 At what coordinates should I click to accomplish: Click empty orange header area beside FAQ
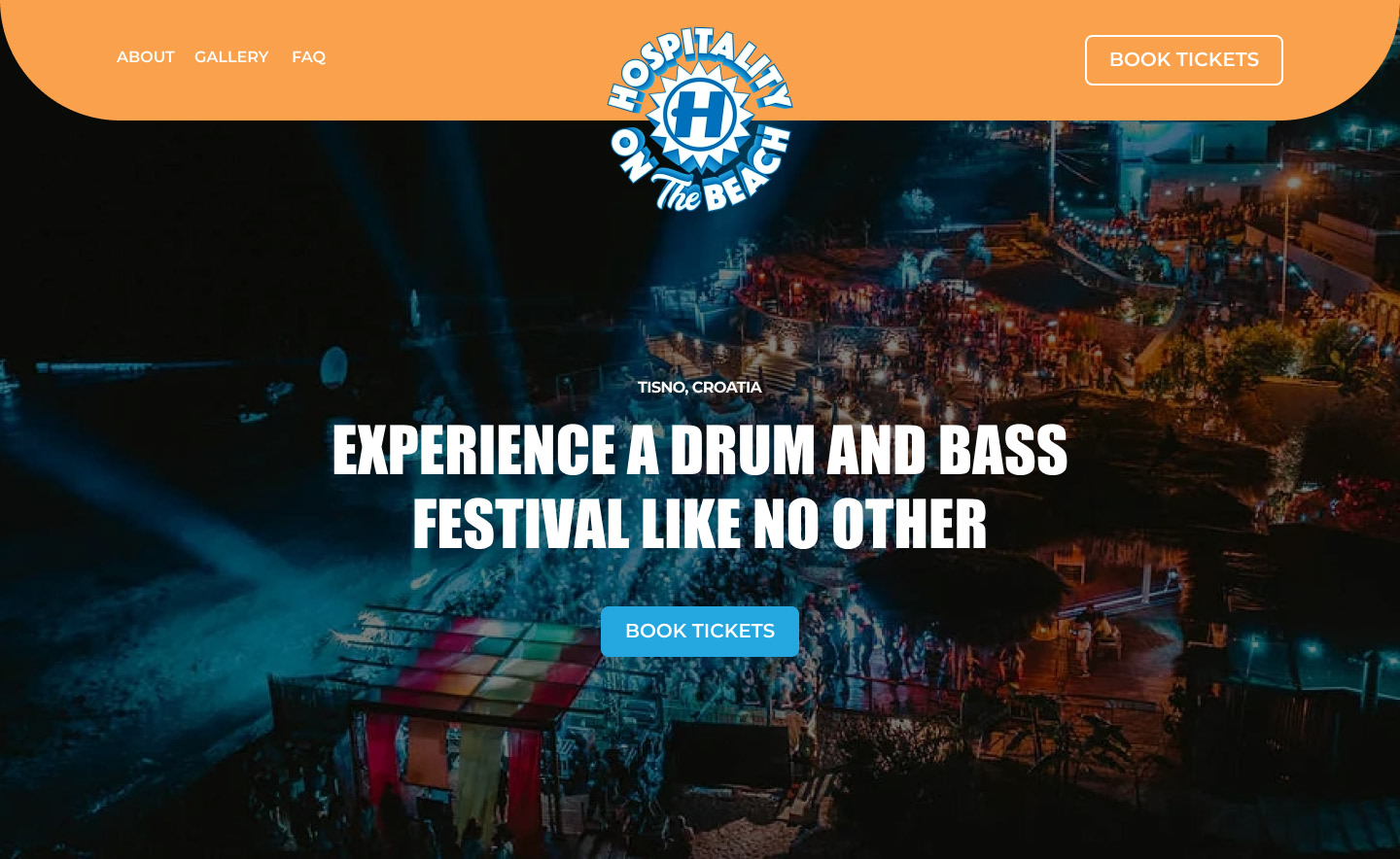[457, 58]
